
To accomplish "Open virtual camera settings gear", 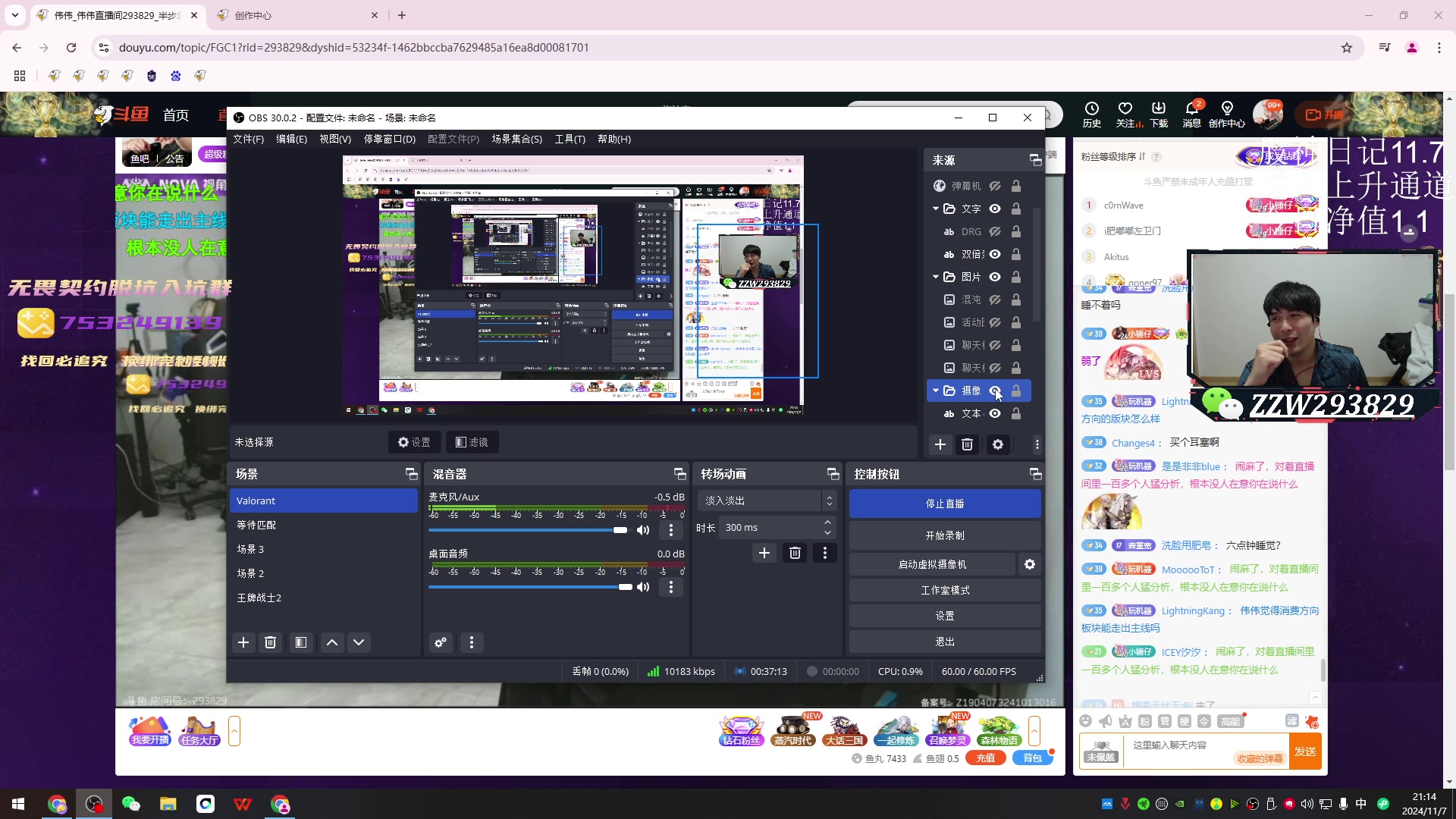I will click(1030, 564).
